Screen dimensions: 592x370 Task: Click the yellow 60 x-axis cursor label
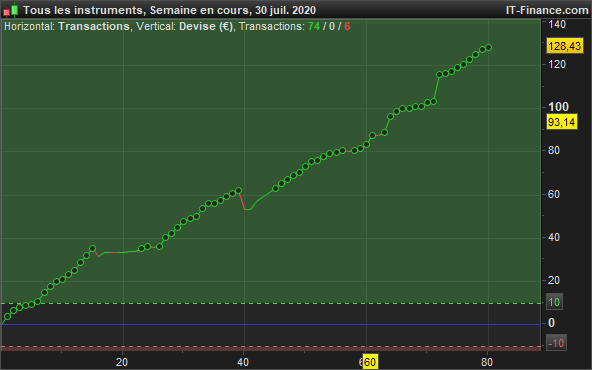click(370, 362)
